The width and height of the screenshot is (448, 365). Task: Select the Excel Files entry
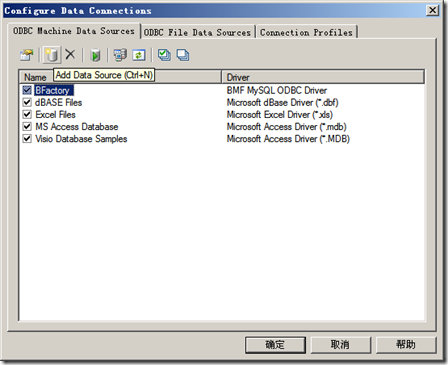[x=55, y=115]
